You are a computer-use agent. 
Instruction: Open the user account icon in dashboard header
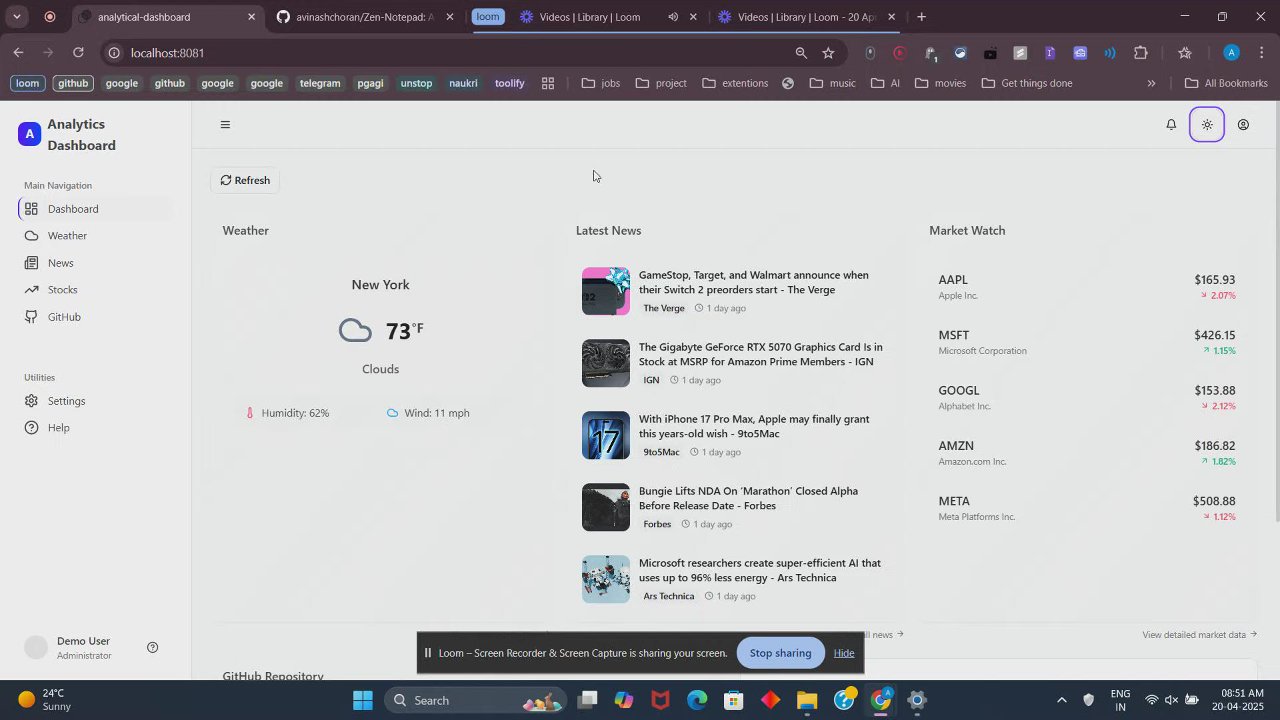click(x=1243, y=125)
